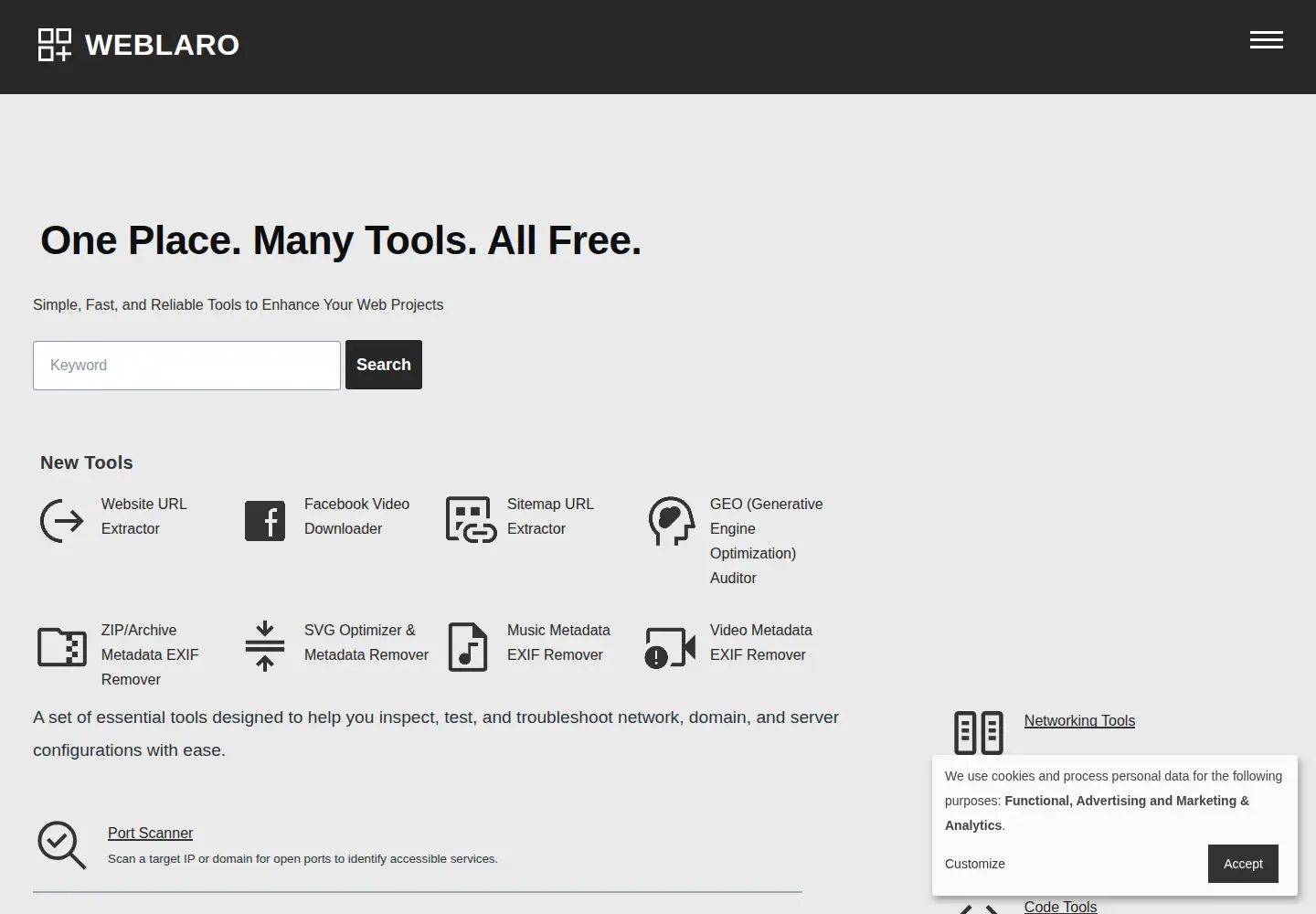Viewport: 1316px width, 914px height.
Task: Open Music Metadata EXIF Remover link
Action: [x=558, y=643]
